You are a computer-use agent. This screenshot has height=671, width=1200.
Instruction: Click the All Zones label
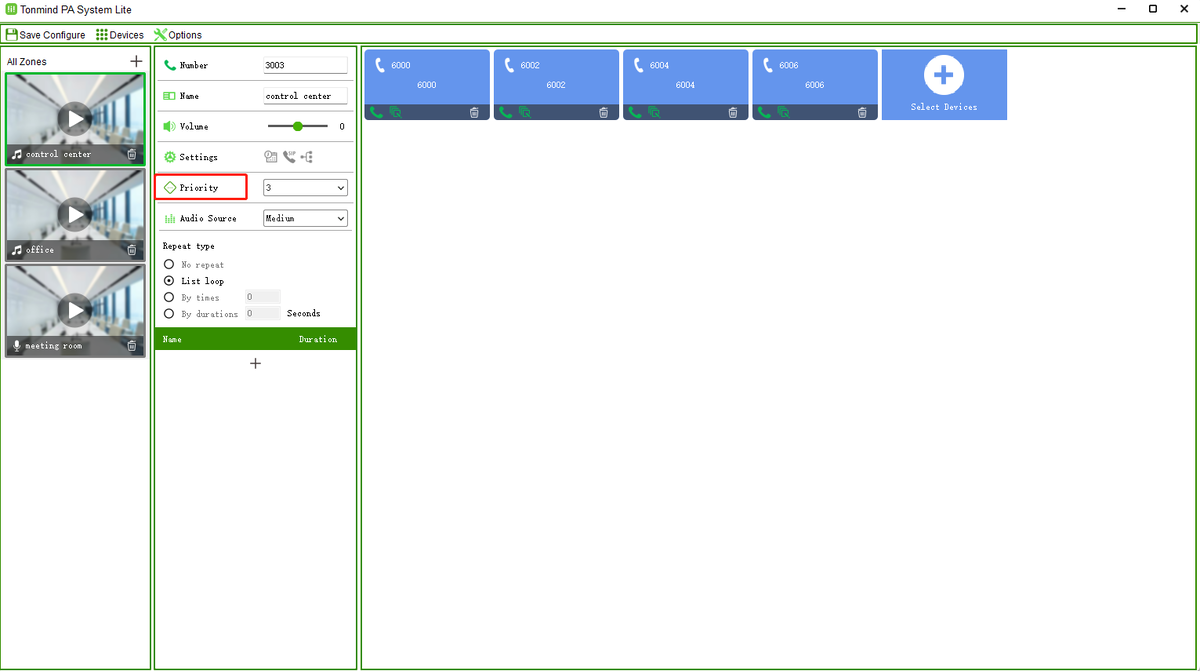tap(27, 62)
